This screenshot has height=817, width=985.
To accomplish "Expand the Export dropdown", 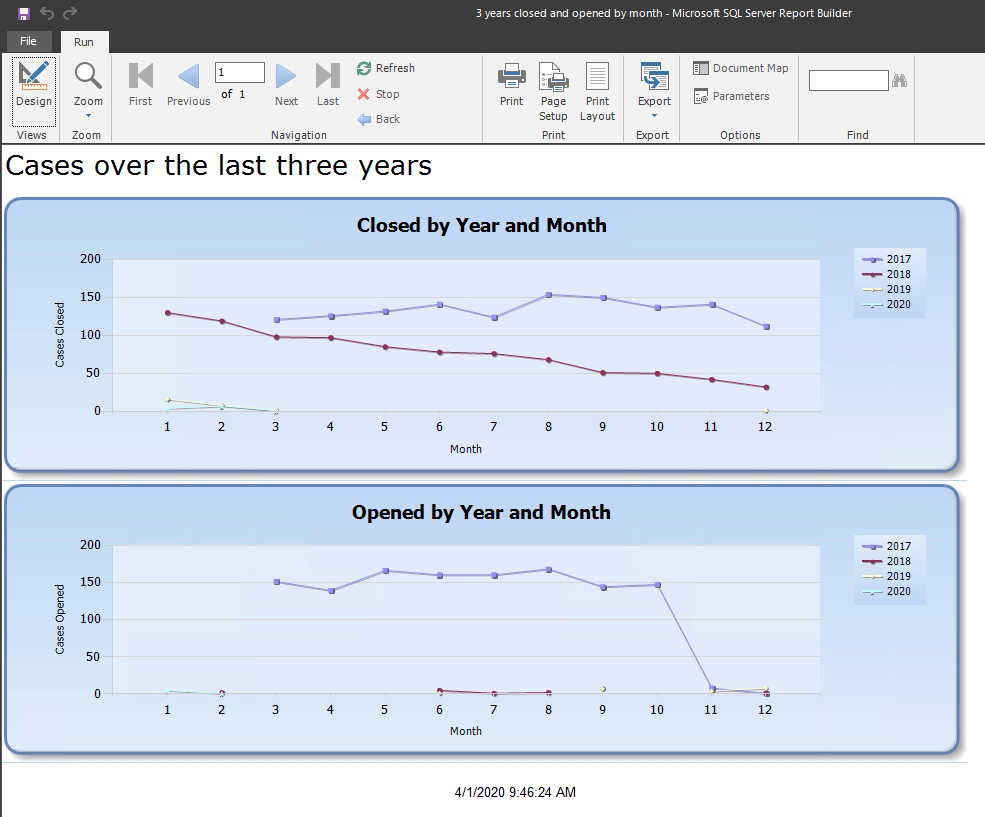I will coord(654,88).
